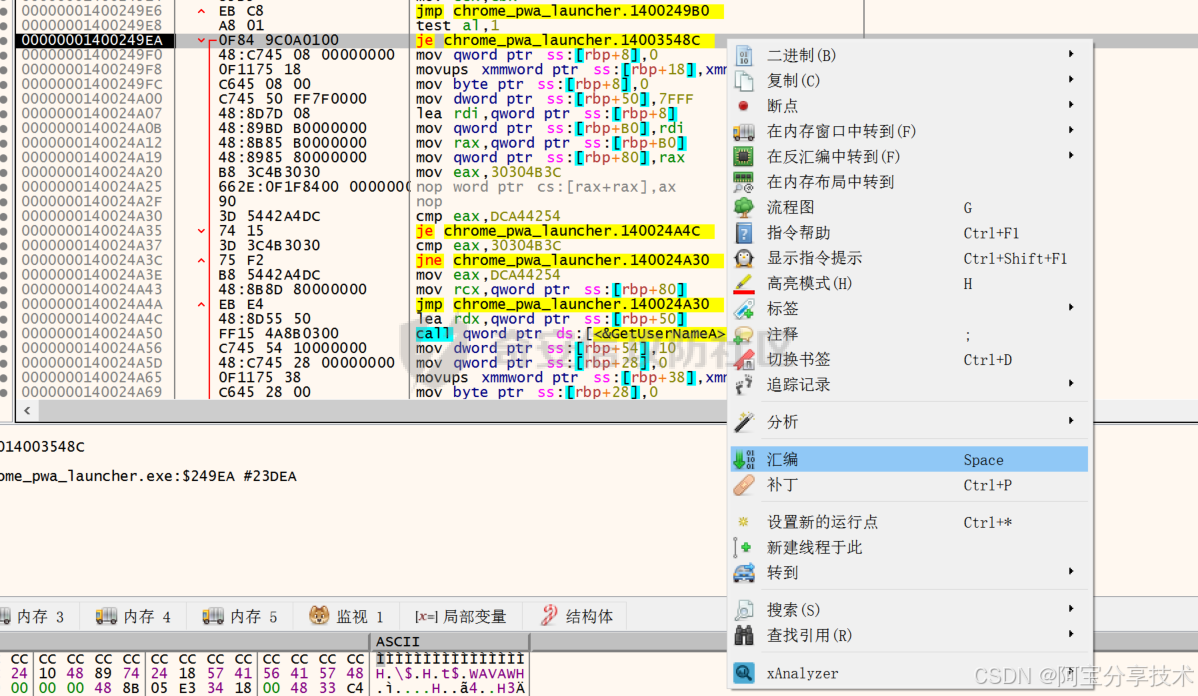Click breakpoint dot beside address 0000000140024A50

coord(4,333)
